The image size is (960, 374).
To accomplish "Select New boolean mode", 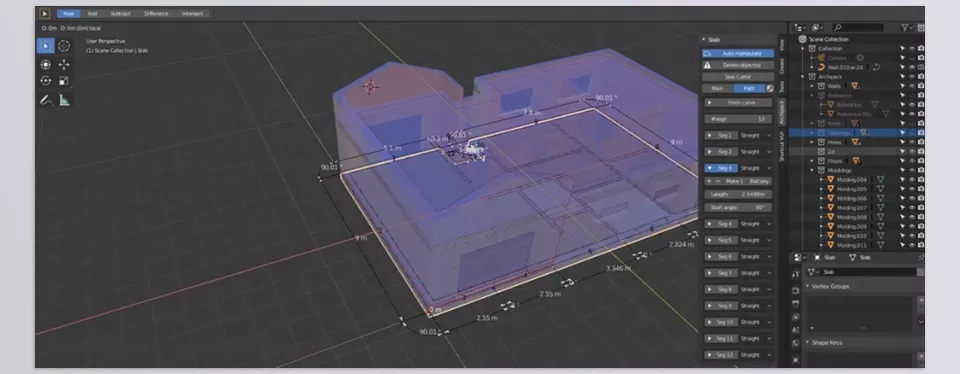I will [x=69, y=13].
